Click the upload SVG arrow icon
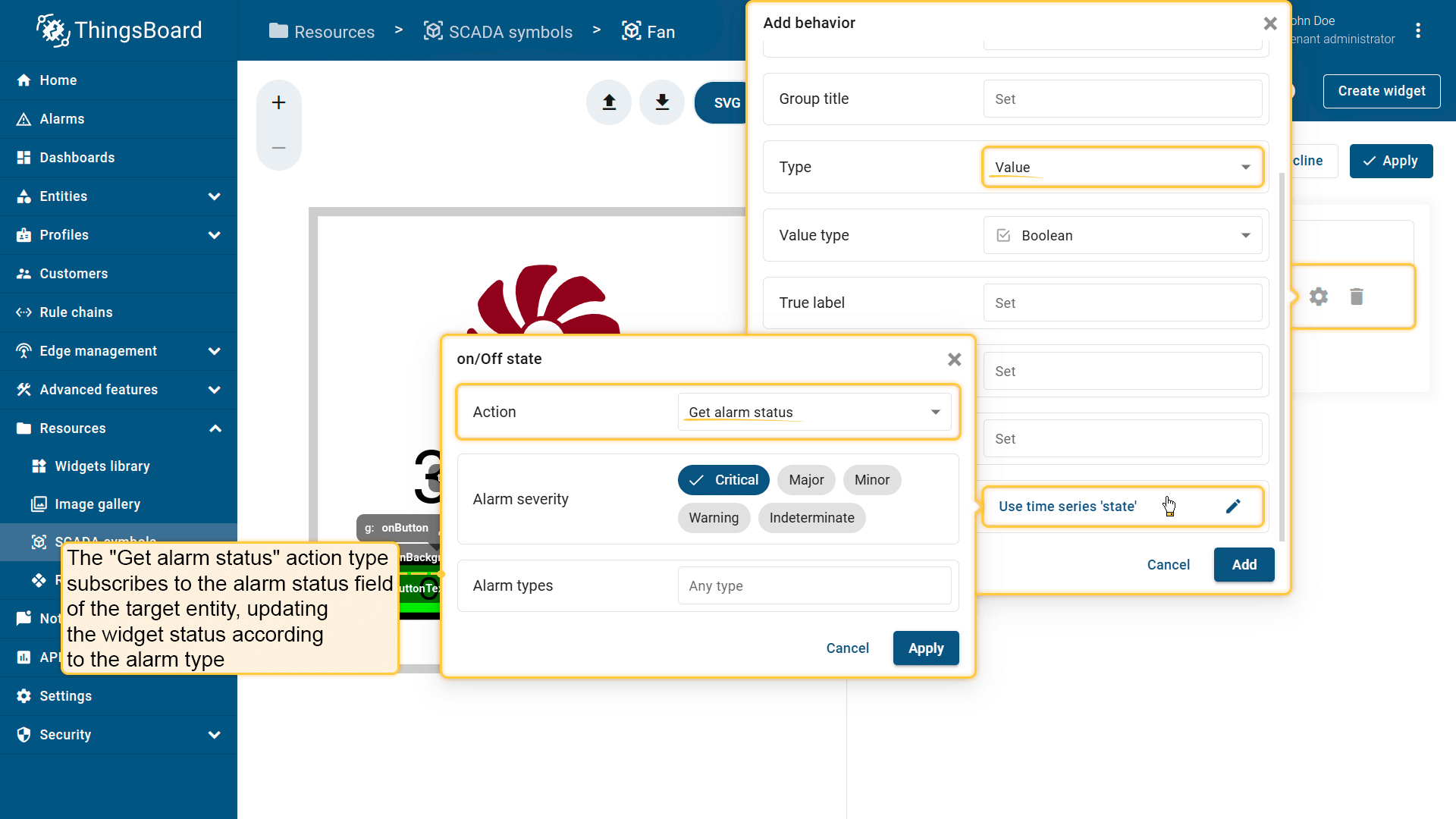Viewport: 1456px width, 819px height. tap(609, 102)
